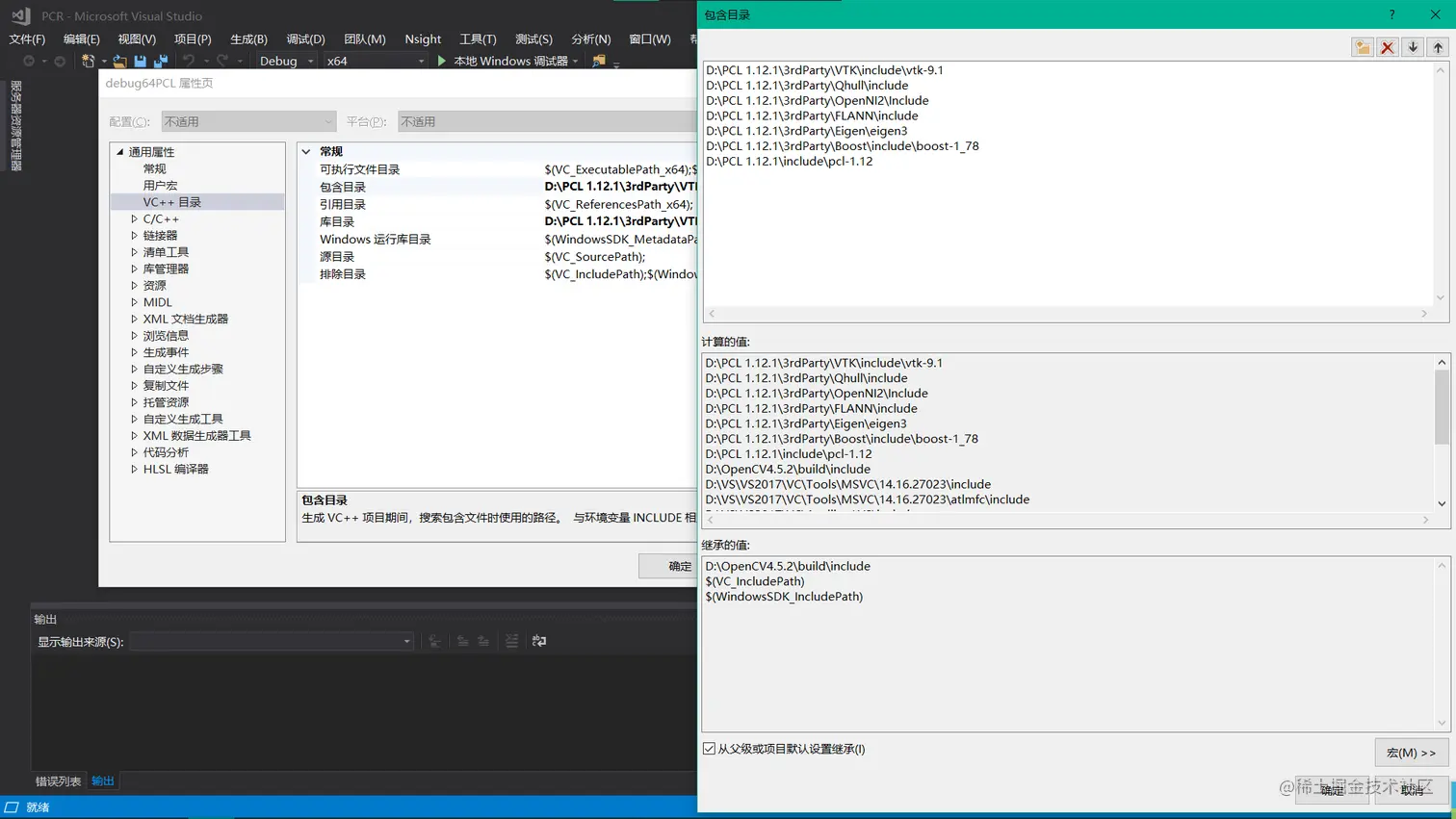This screenshot has width=1456, height=819.
Task: Expand the MIDL tree node
Action: [134, 302]
